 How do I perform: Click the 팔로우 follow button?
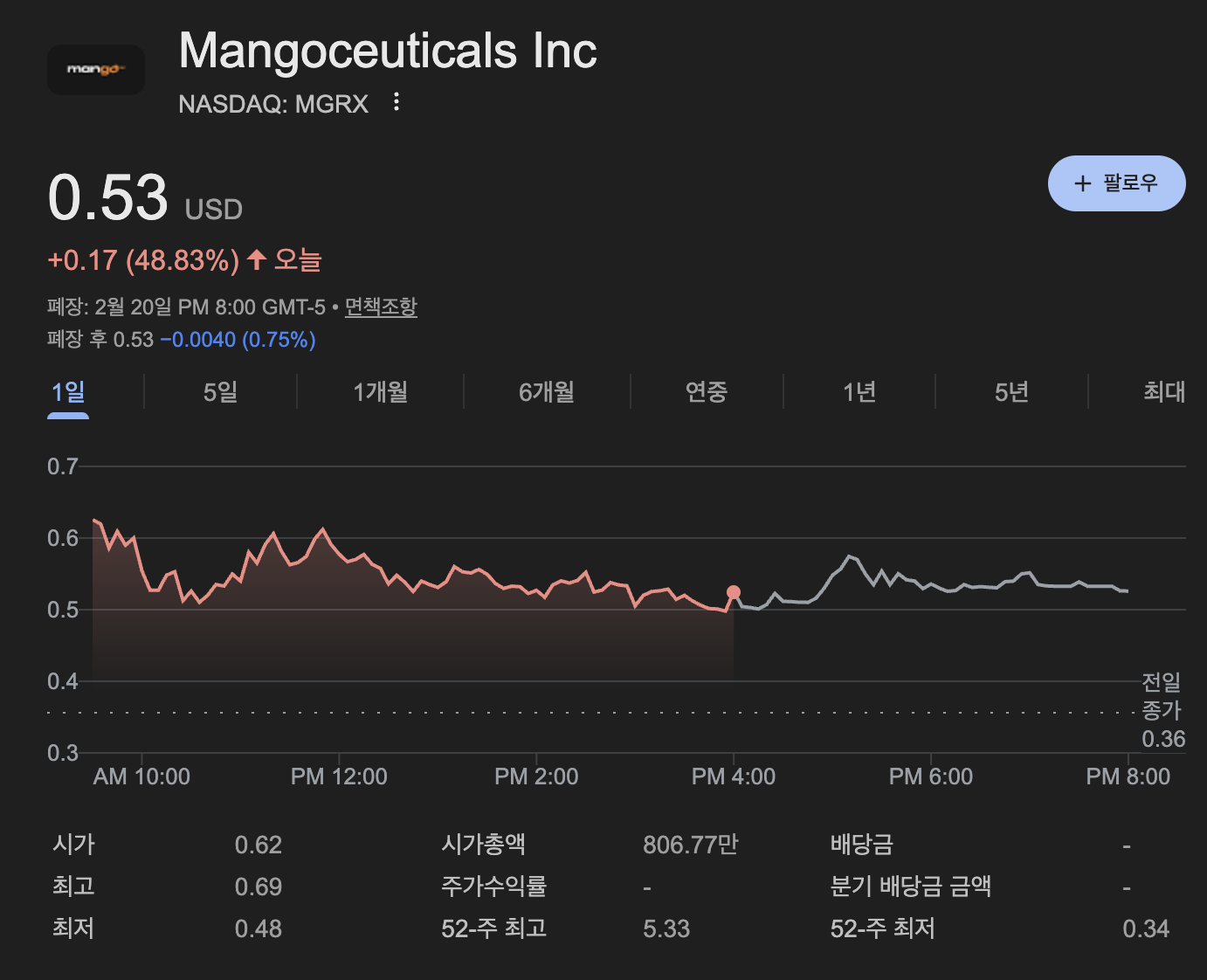click(x=1116, y=183)
